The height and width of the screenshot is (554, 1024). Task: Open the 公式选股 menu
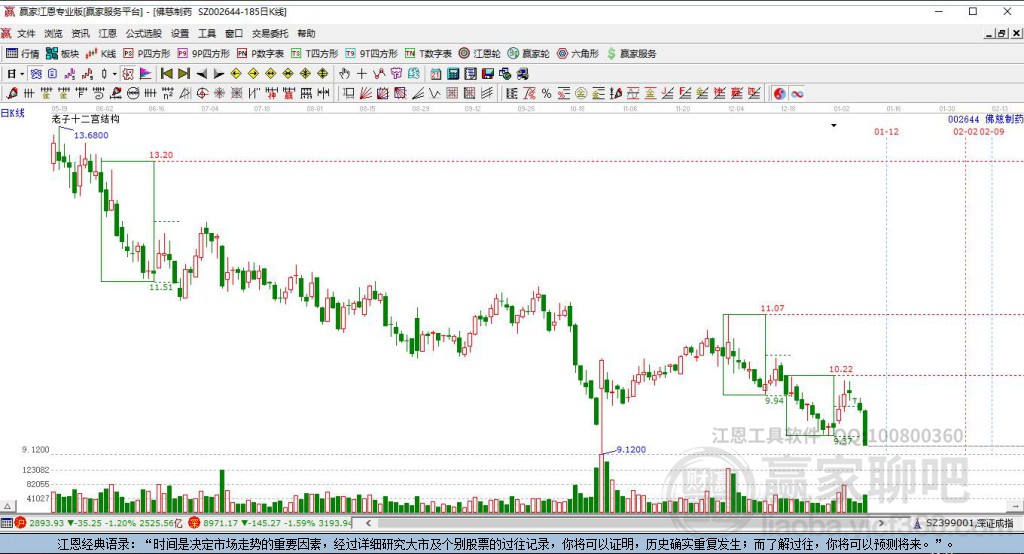(144, 33)
